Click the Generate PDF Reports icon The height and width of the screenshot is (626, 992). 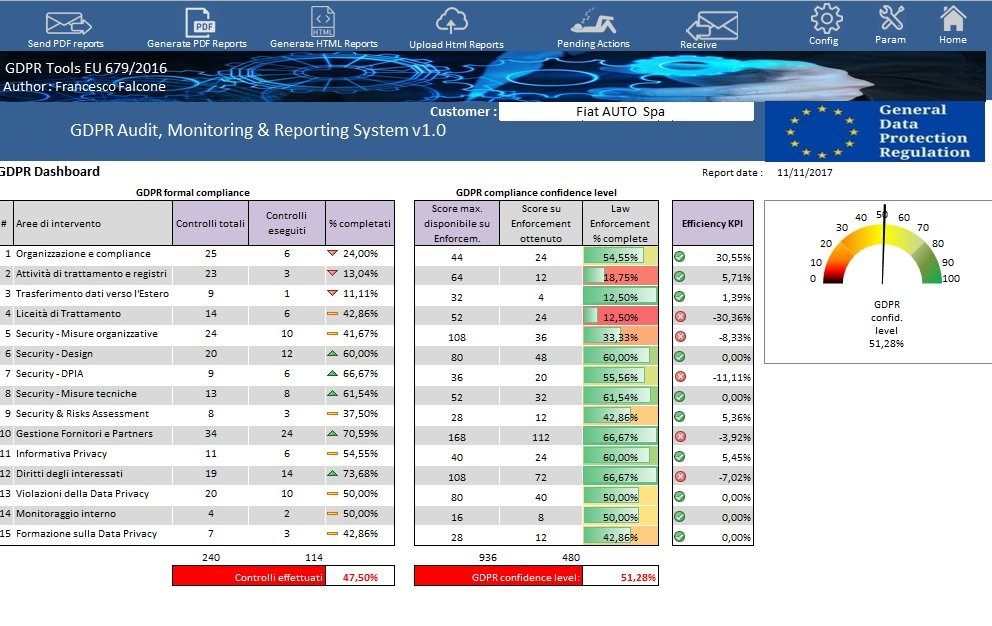coord(201,23)
